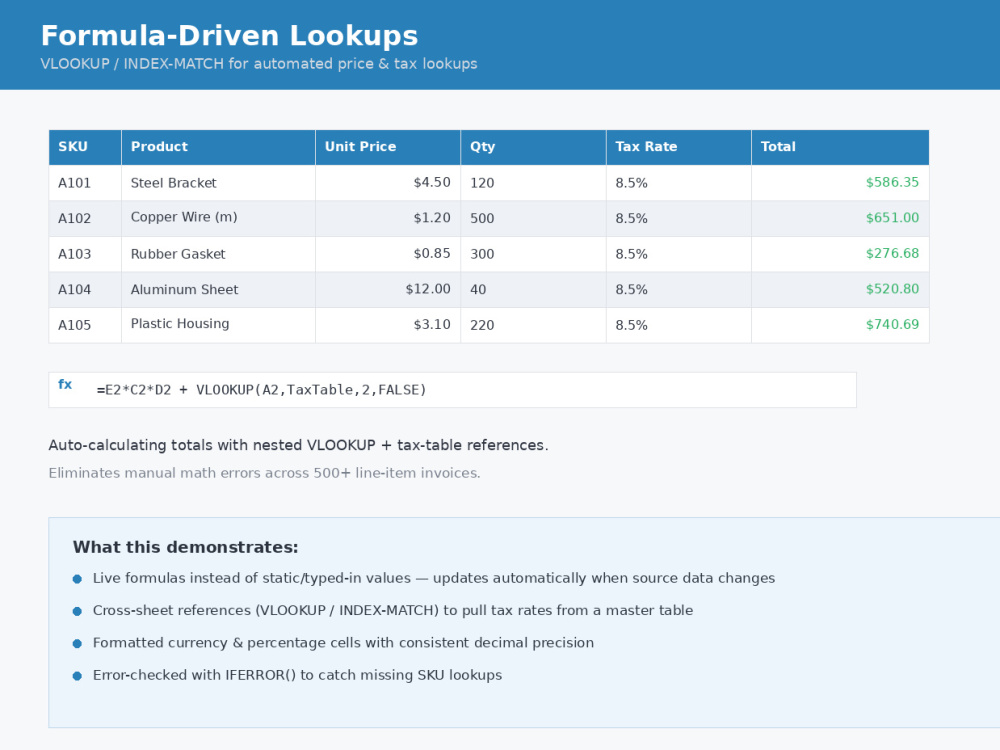
Task: Click the quantity 120 cell
Action: tap(534, 183)
